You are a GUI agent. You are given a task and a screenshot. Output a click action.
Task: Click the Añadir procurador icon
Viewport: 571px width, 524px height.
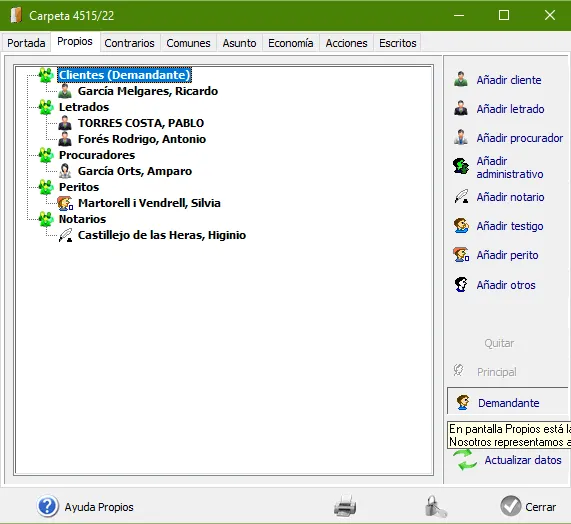(461, 138)
